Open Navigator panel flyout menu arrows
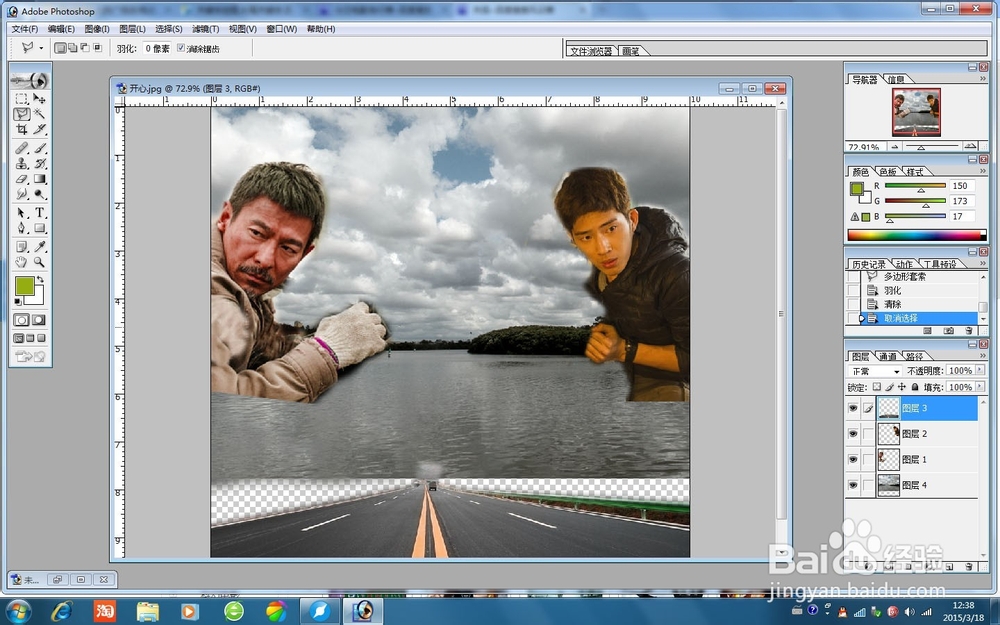The height and width of the screenshot is (625, 1000). coord(983,78)
